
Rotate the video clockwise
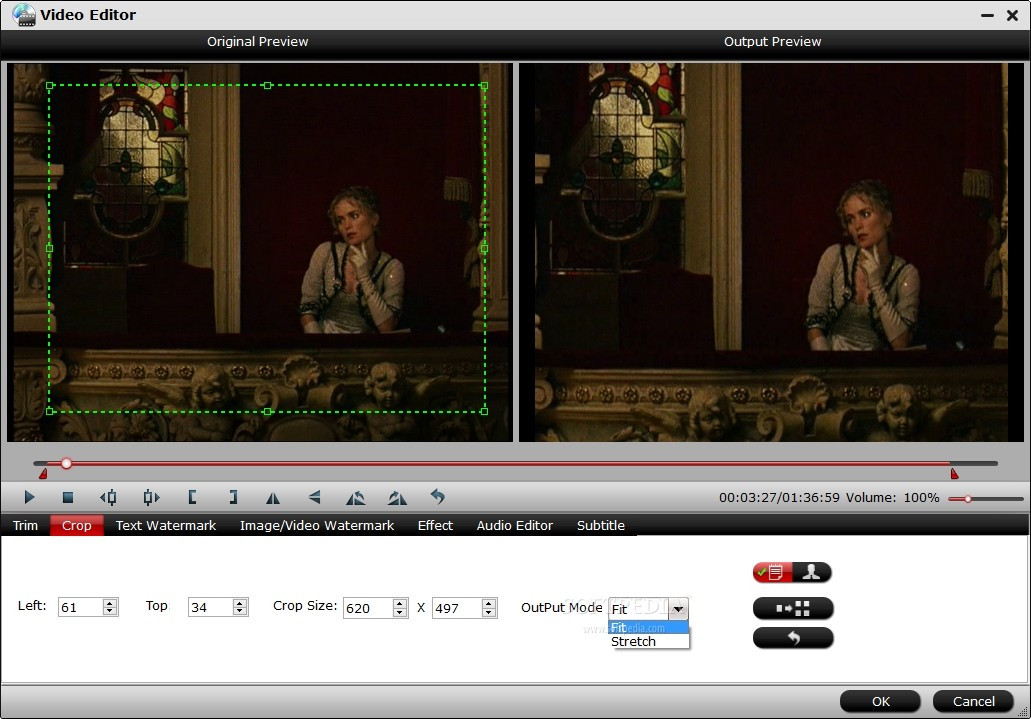coord(397,498)
